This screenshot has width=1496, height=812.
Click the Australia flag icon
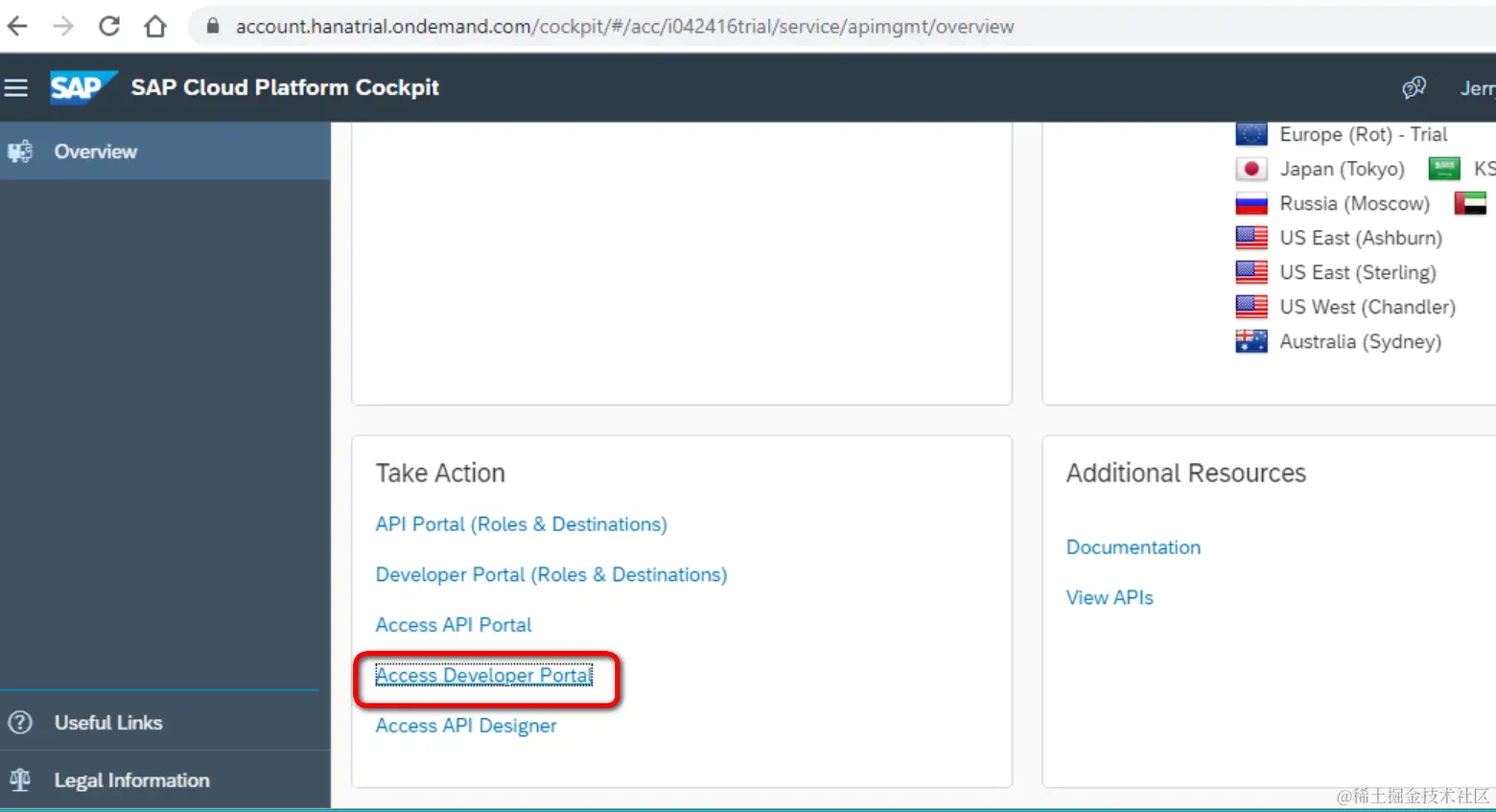tap(1251, 341)
